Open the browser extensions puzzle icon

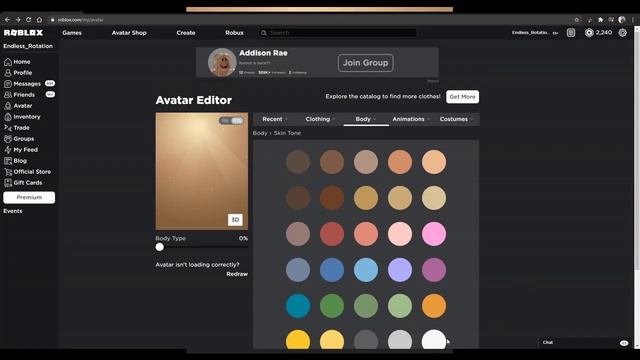tap(600, 20)
